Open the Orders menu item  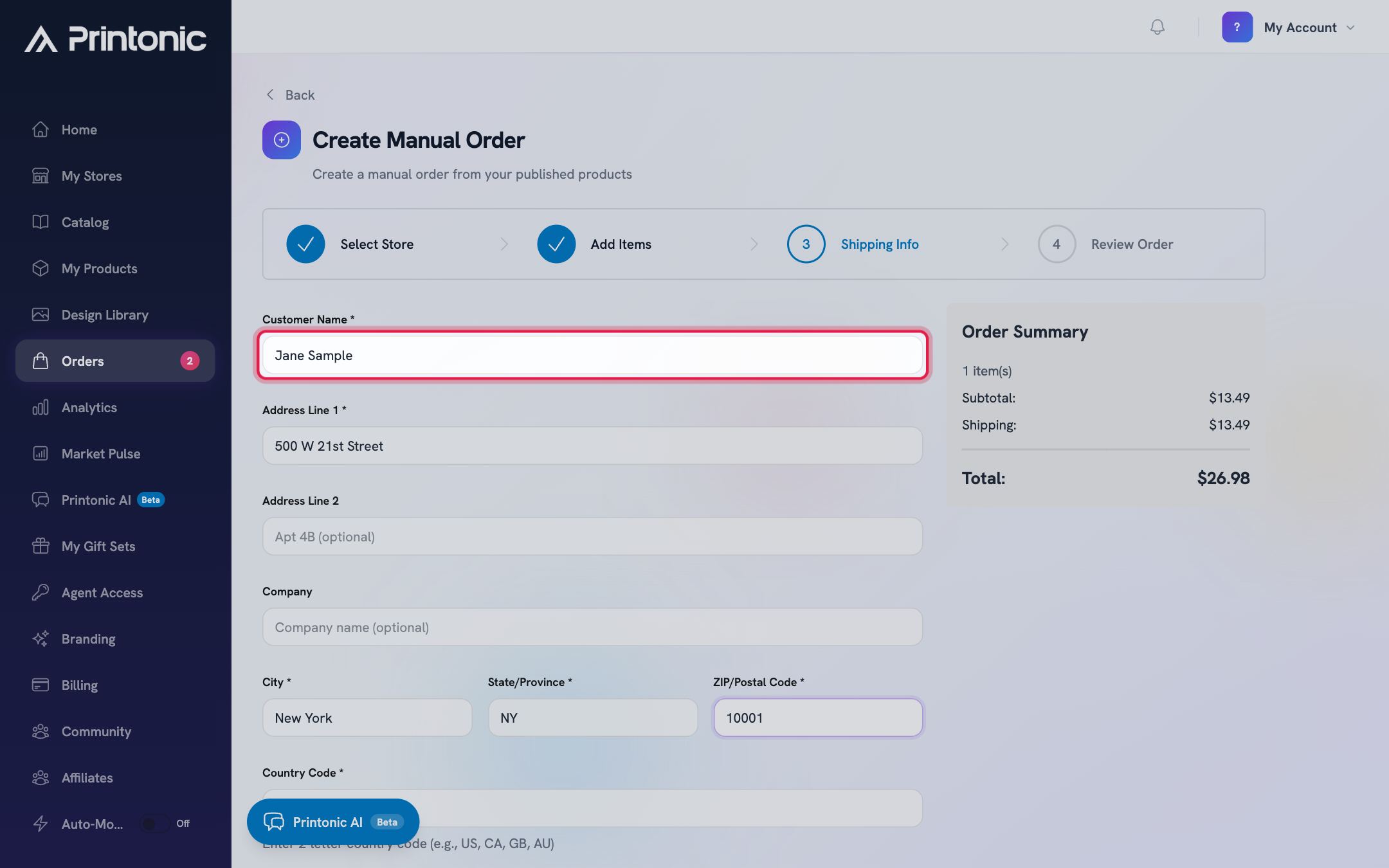pyautogui.click(x=115, y=361)
